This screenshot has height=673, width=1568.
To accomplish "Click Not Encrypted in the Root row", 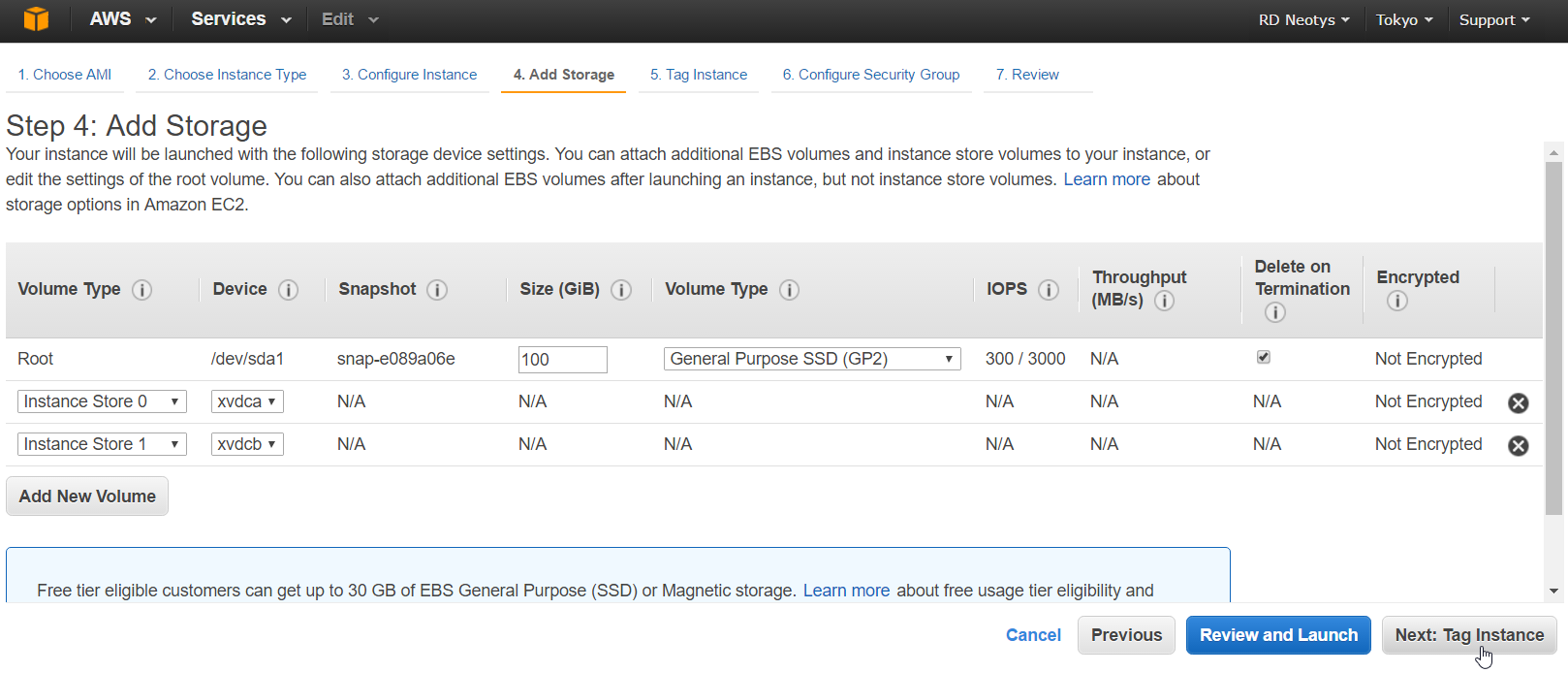I will 1428,359.
